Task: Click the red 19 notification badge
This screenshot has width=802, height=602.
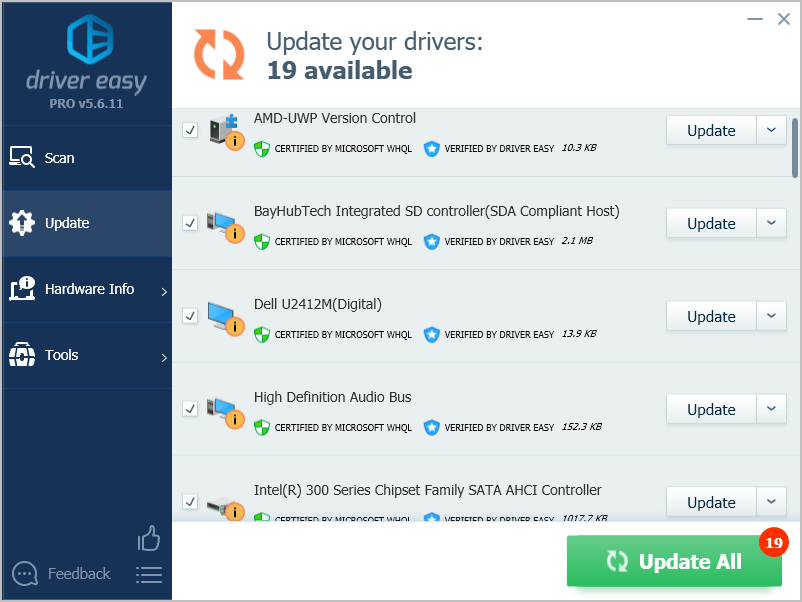Action: point(773,542)
